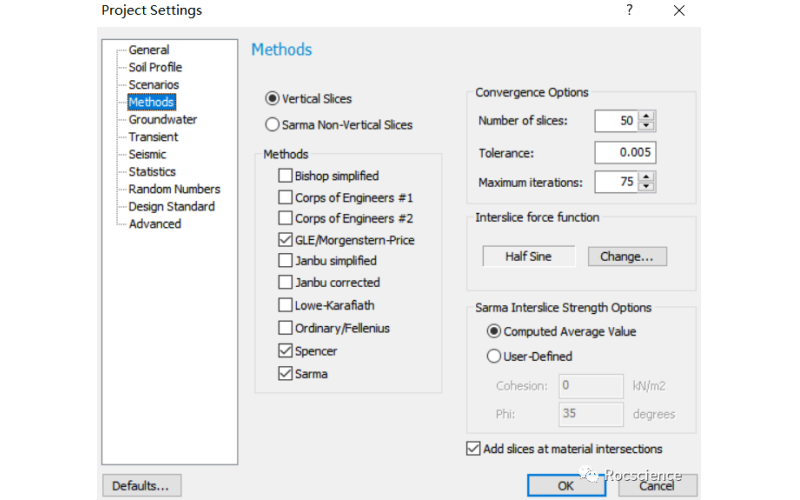Click the help question mark icon

(629, 10)
